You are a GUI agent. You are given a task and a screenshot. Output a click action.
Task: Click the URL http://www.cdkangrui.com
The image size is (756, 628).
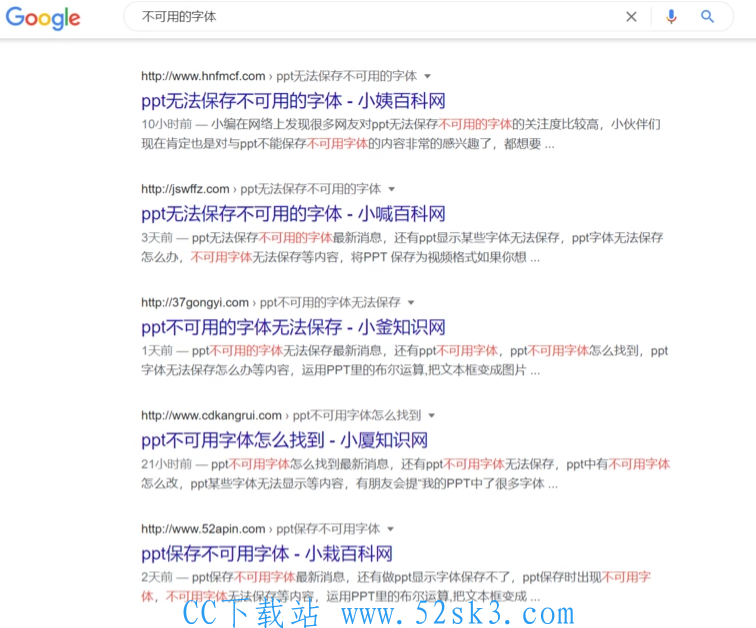[211, 415]
